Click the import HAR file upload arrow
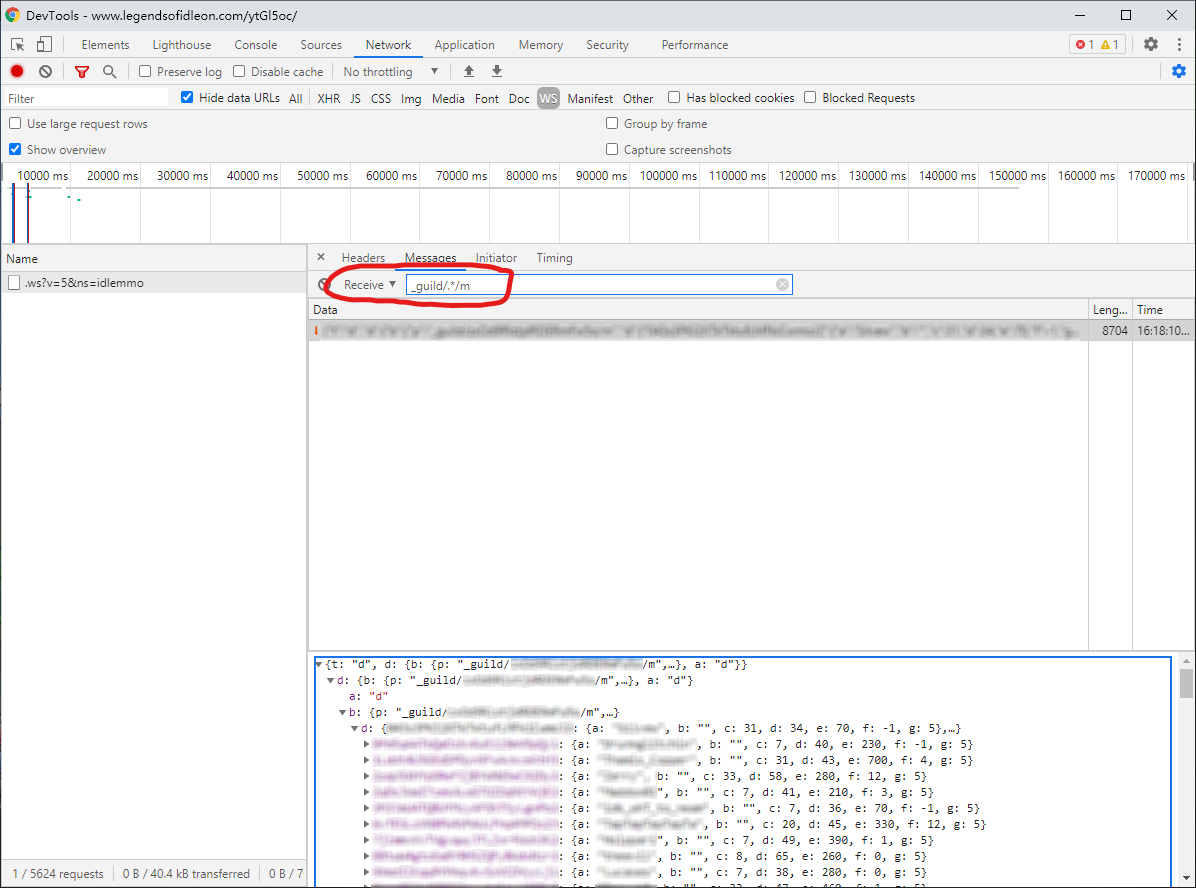The height and width of the screenshot is (888, 1196). point(469,71)
